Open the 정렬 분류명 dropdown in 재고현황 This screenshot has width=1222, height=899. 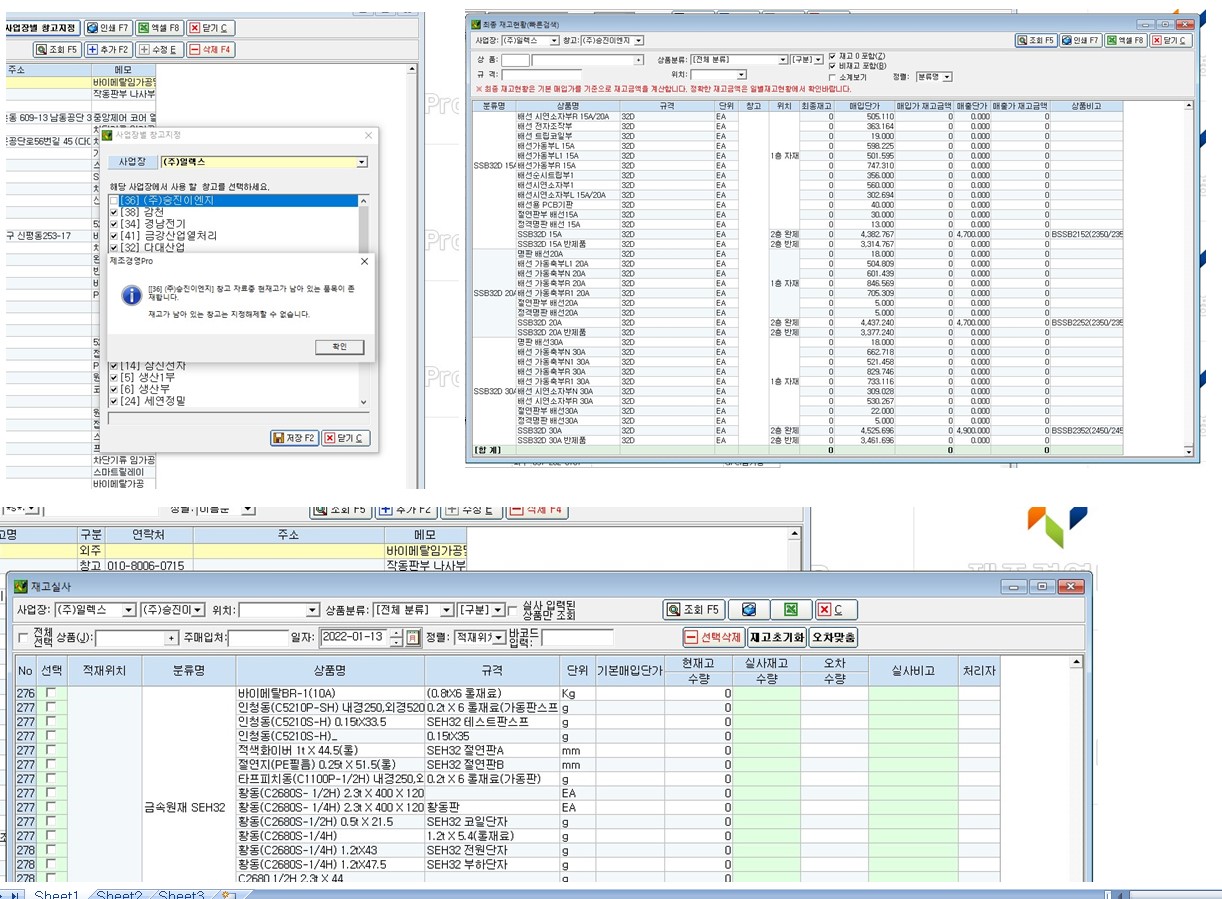click(947, 76)
